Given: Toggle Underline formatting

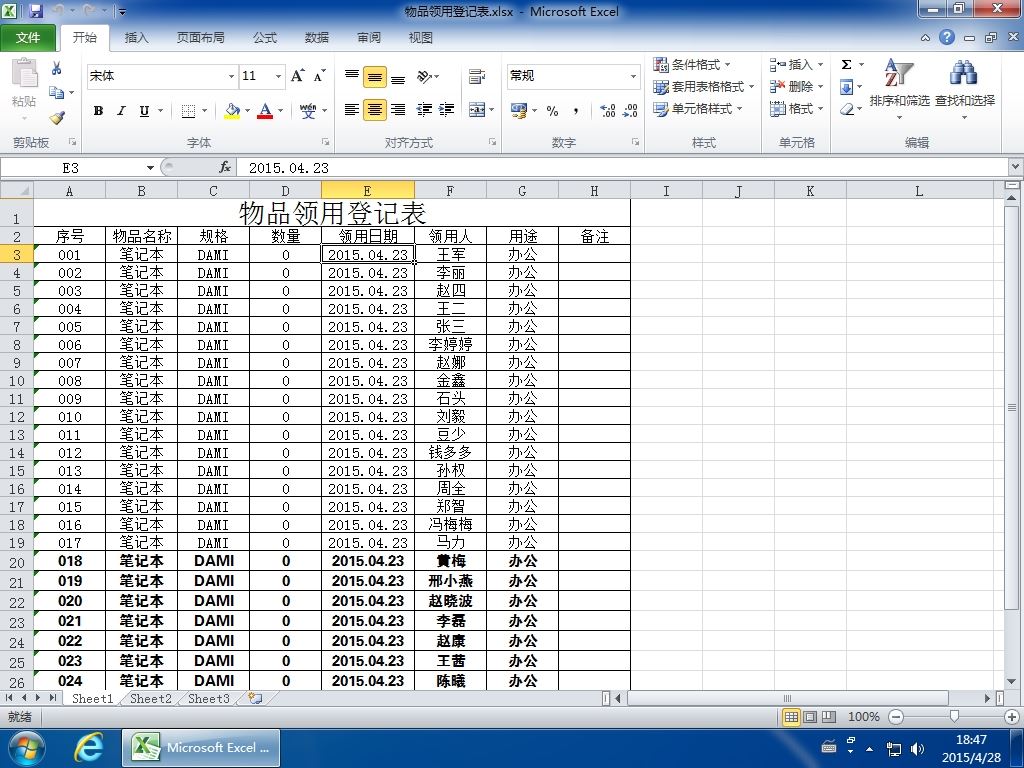Looking at the screenshot, I should coord(144,110).
